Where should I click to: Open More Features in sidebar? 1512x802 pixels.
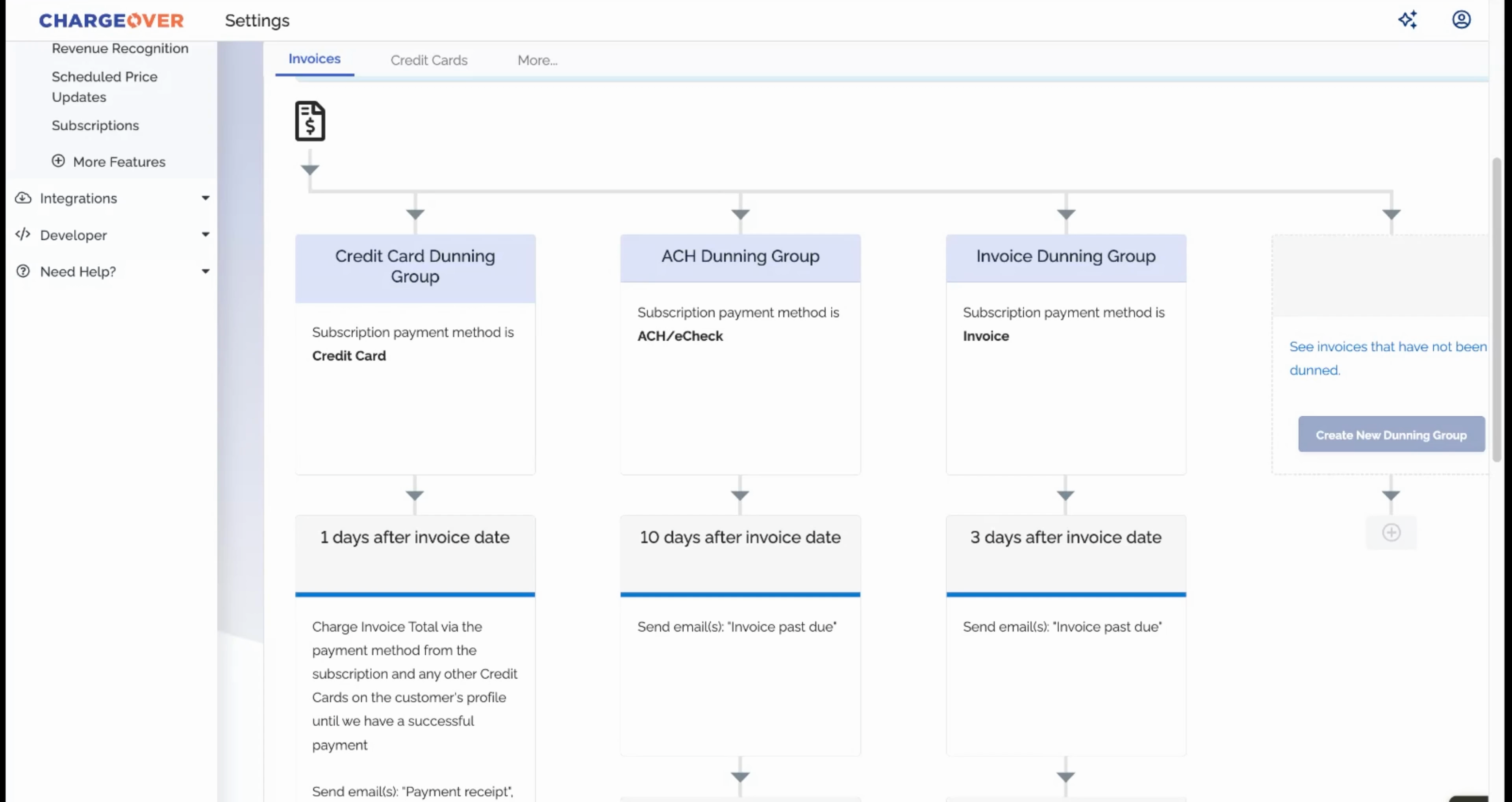pos(119,162)
